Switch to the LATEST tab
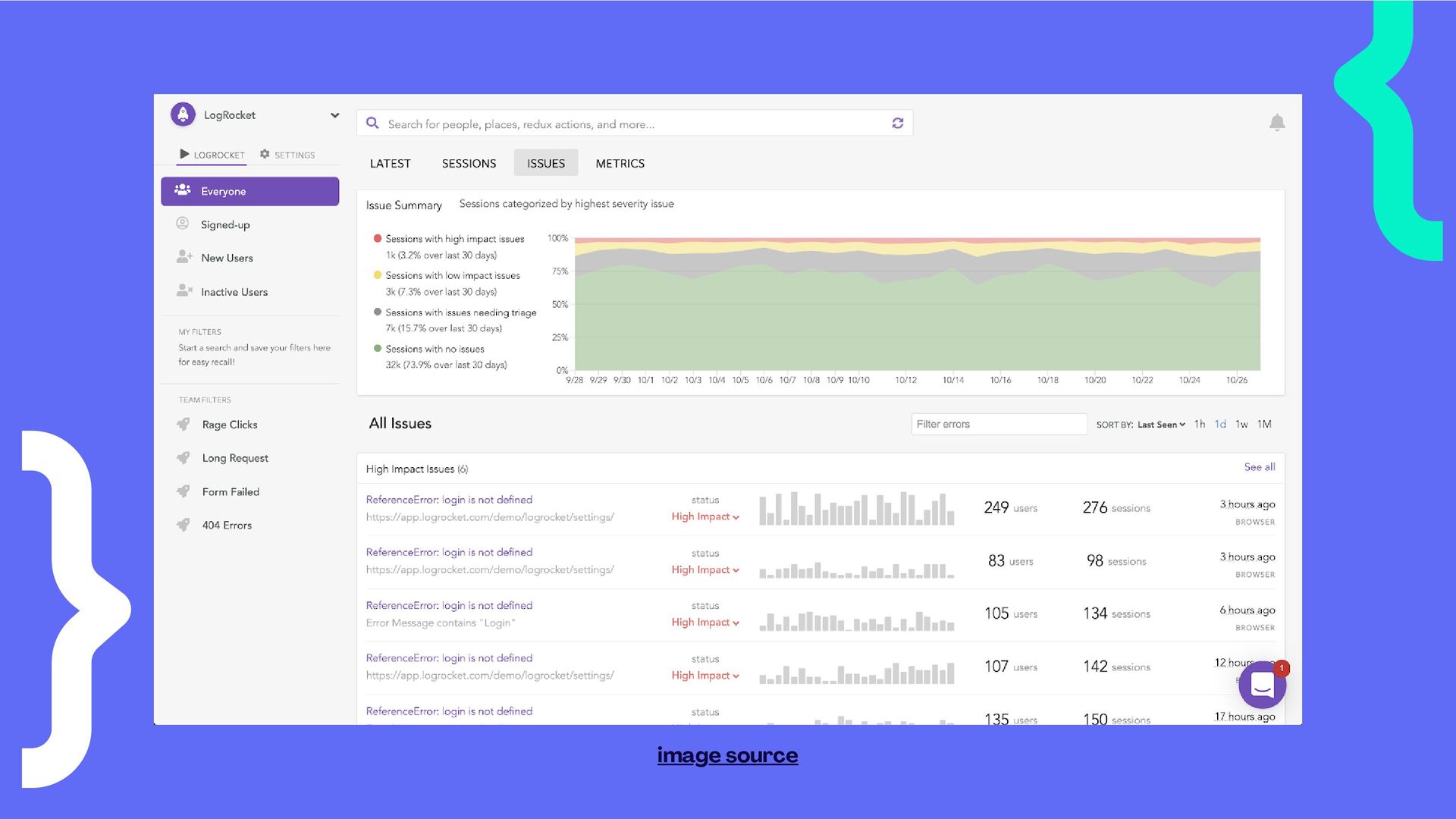 [x=390, y=163]
